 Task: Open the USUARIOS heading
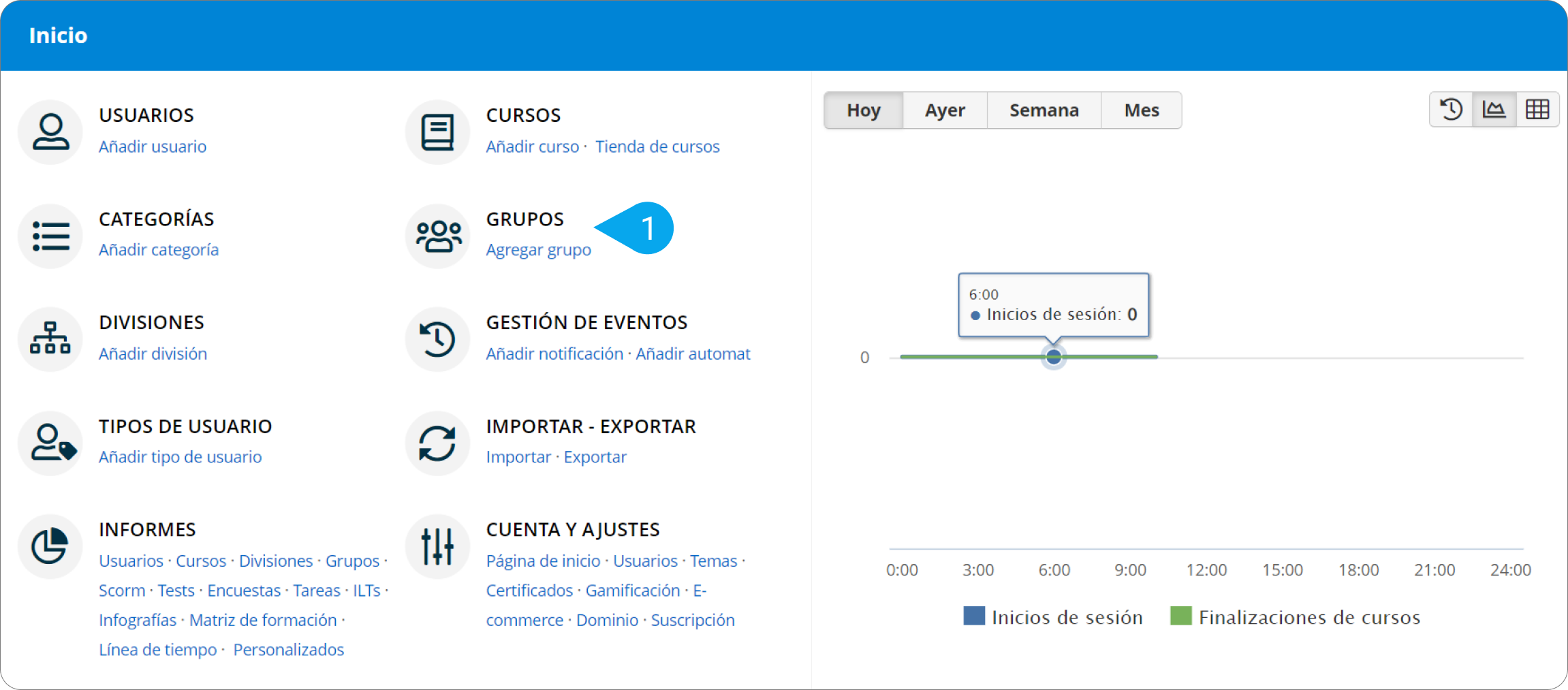point(146,115)
